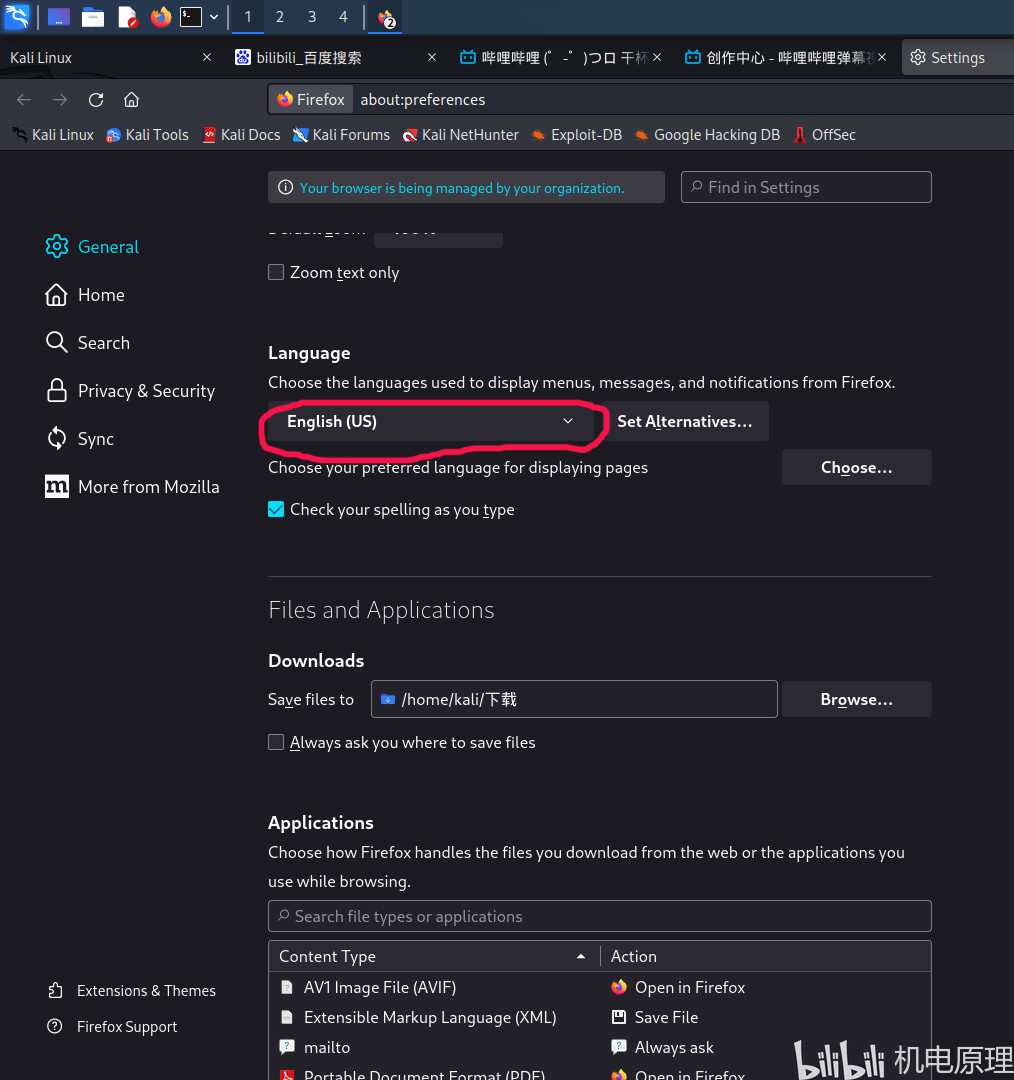Click Search file types or applications field
The image size is (1014, 1080).
[x=599, y=916]
